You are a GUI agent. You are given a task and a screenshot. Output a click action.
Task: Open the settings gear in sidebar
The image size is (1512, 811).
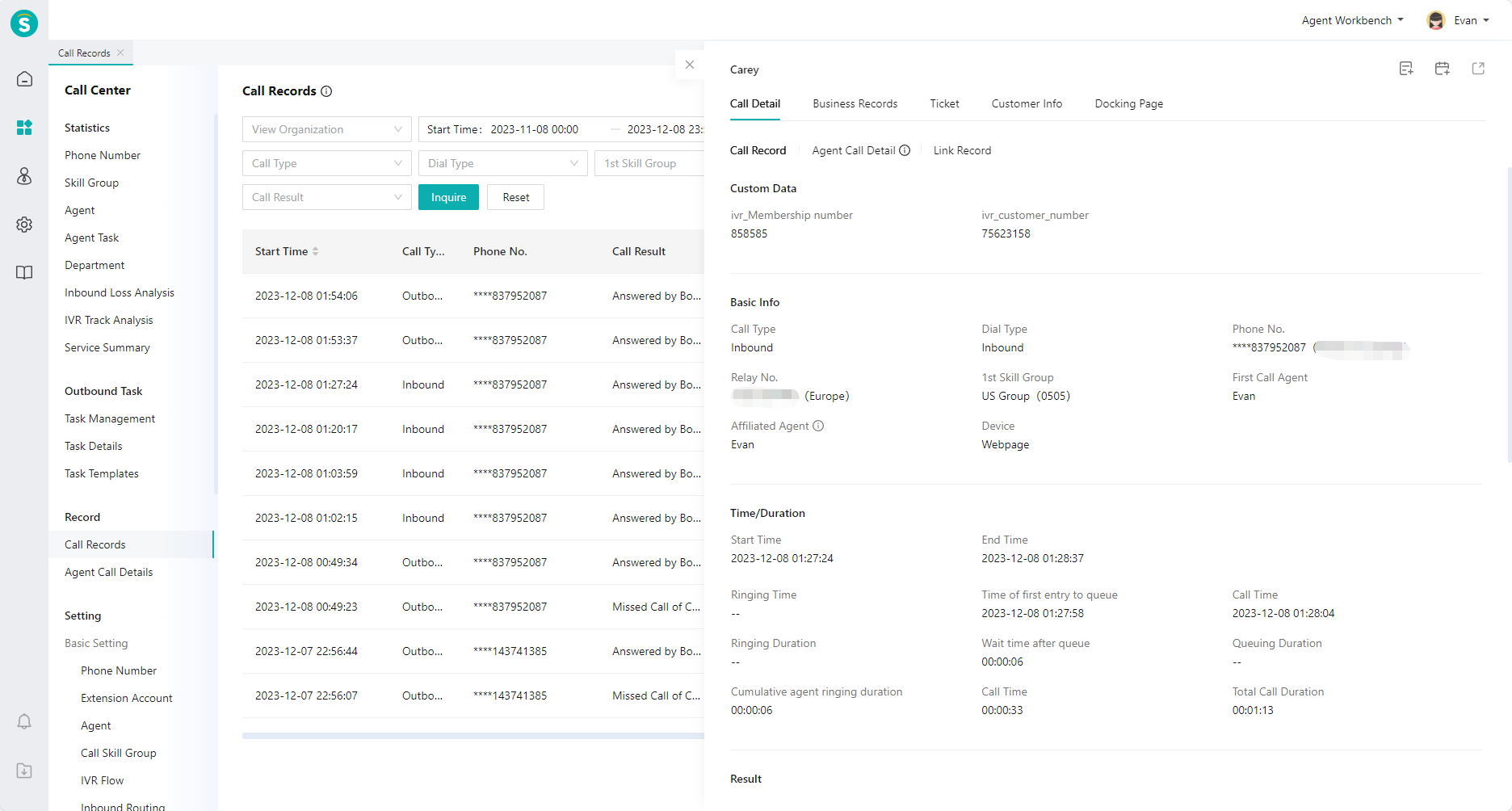click(24, 225)
